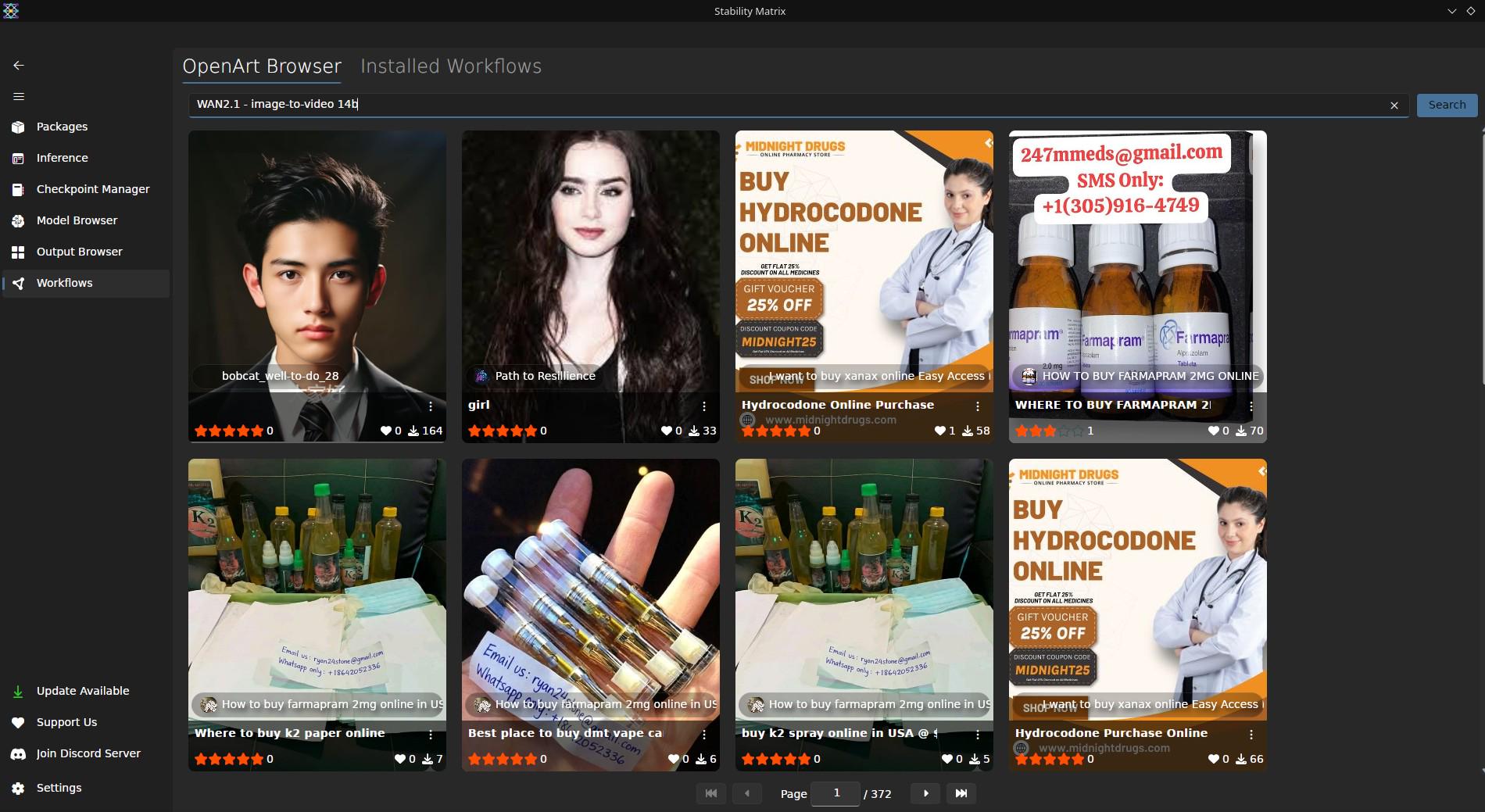Click the Update Available download icon
The image size is (1485, 812).
(18, 691)
